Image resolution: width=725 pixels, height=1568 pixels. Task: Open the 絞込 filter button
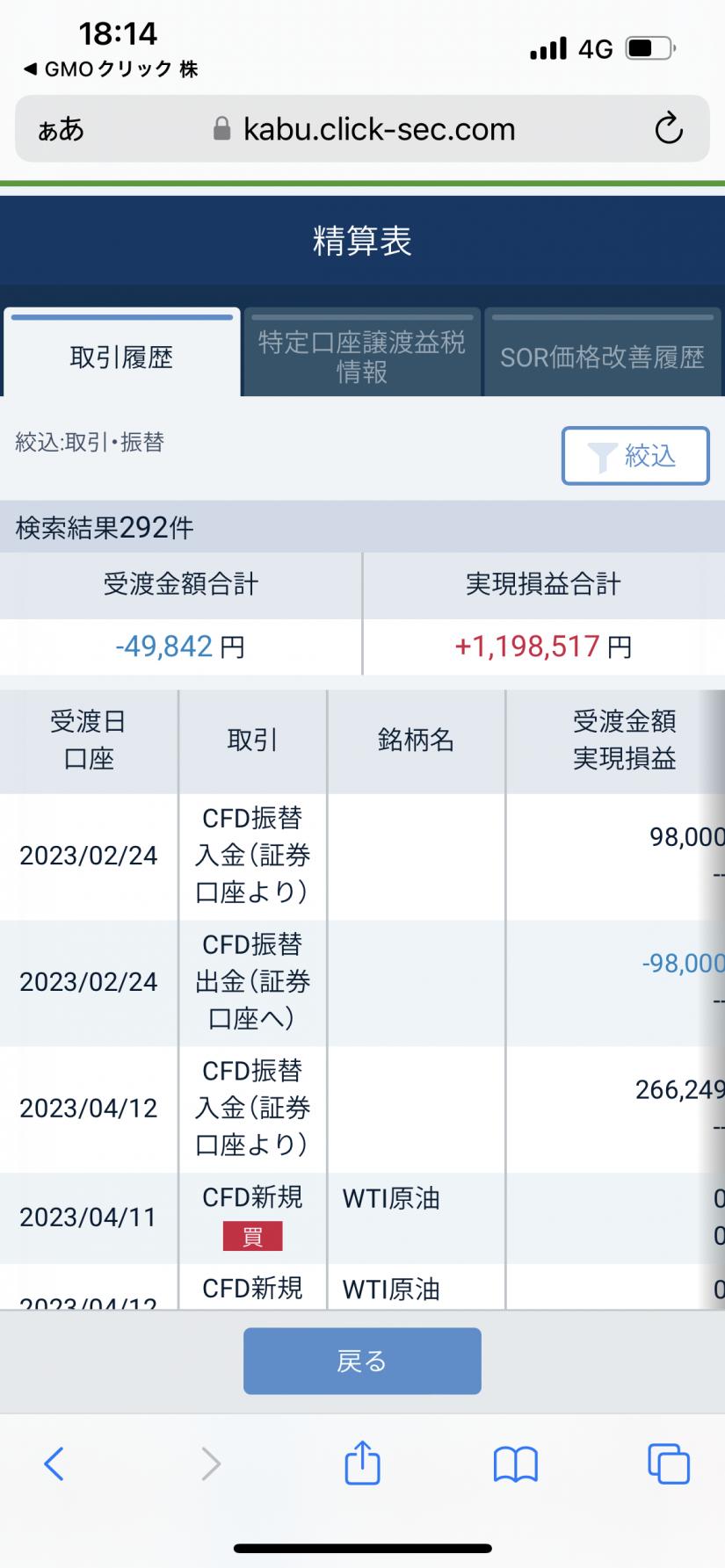pyautogui.click(x=634, y=455)
